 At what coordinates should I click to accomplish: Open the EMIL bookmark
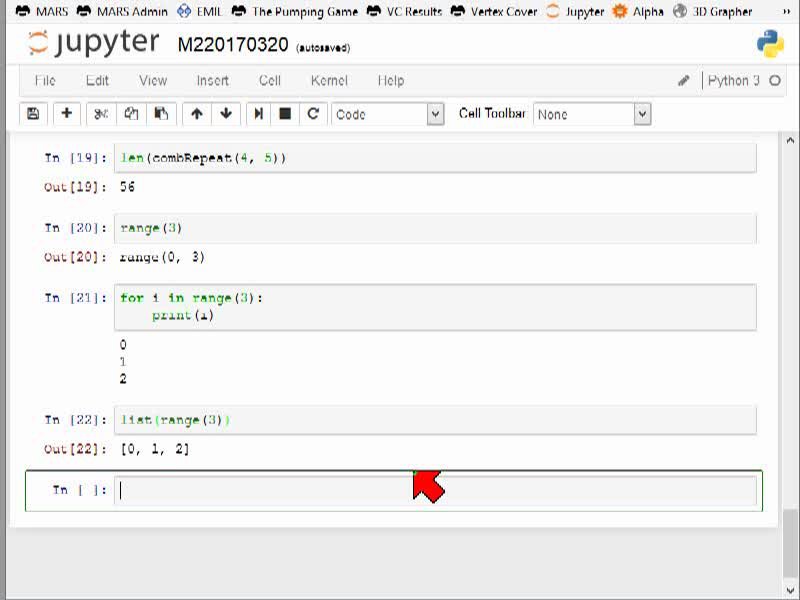[x=199, y=11]
